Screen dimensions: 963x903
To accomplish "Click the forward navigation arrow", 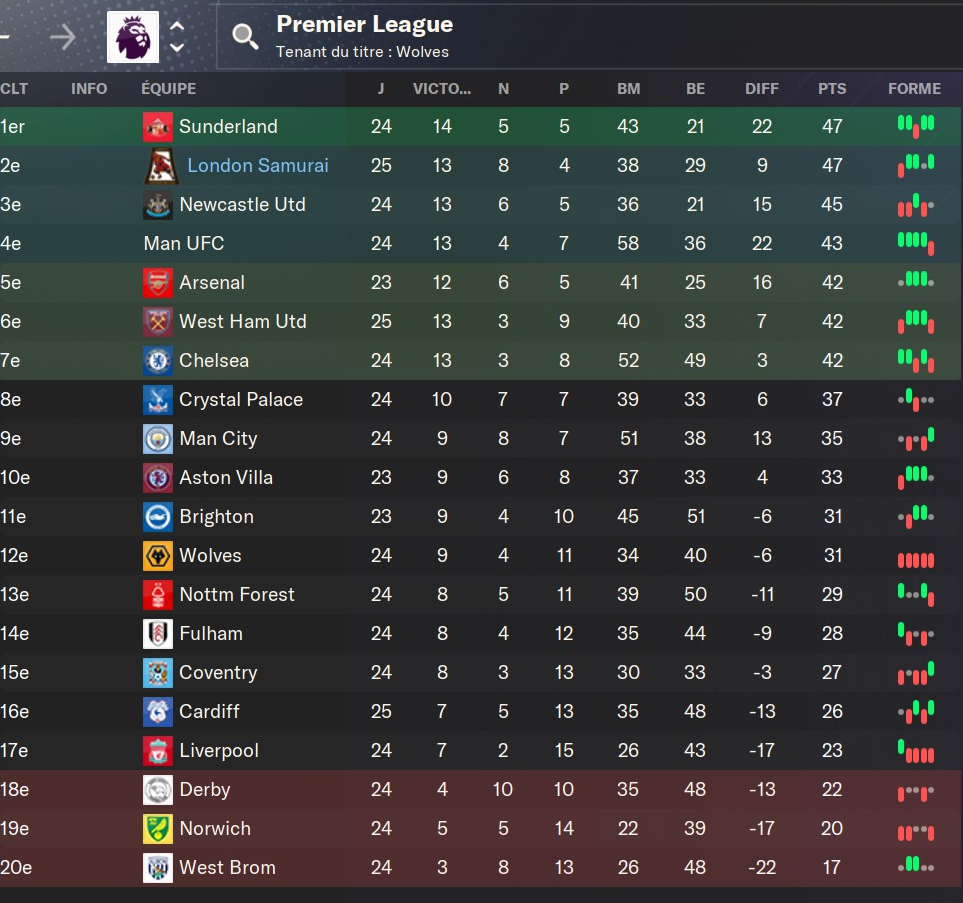I will coord(63,37).
